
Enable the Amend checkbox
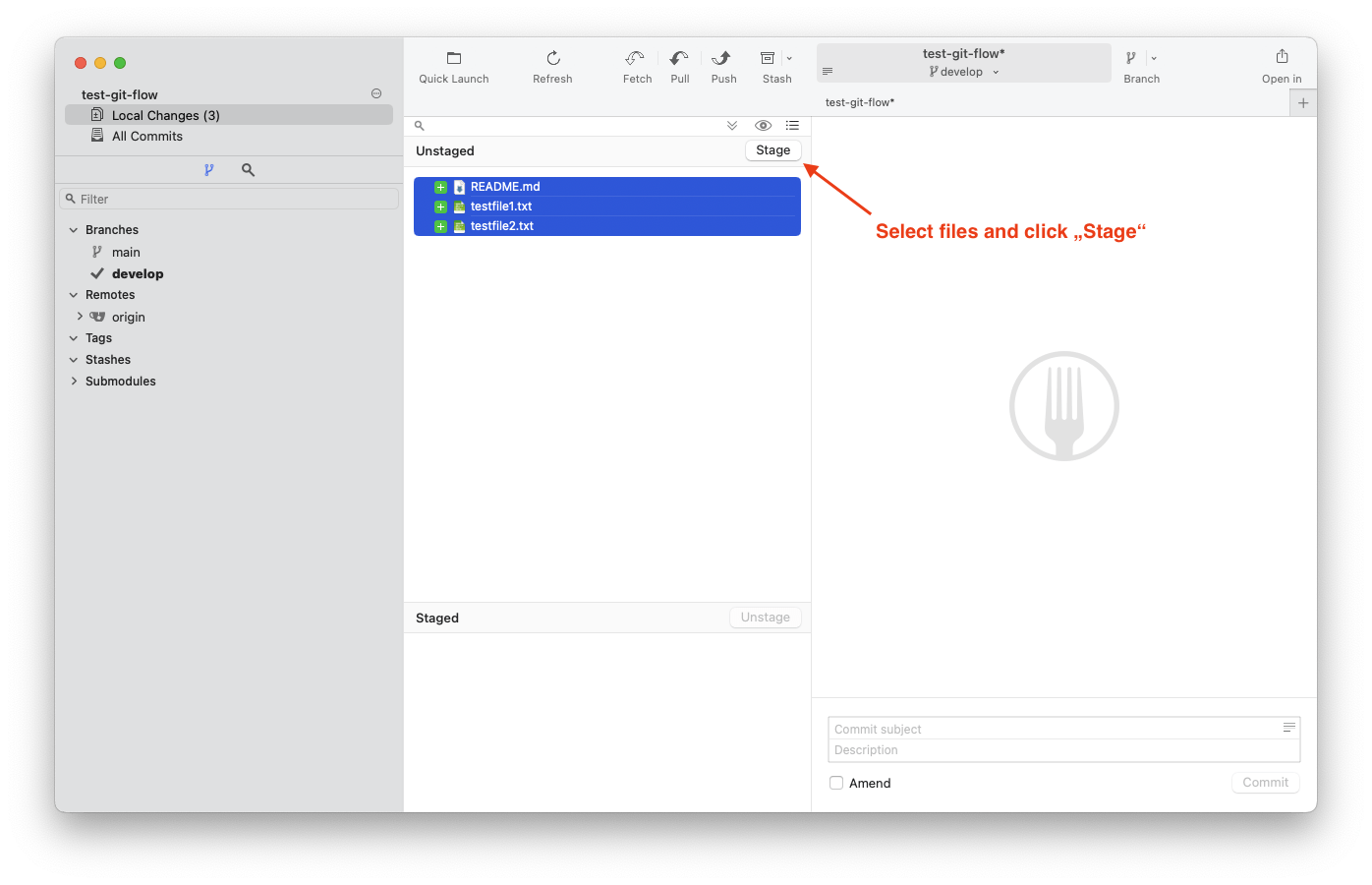point(836,783)
